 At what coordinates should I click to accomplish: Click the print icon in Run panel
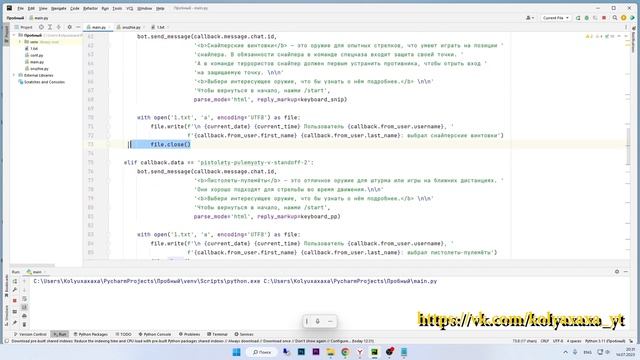point(24,316)
